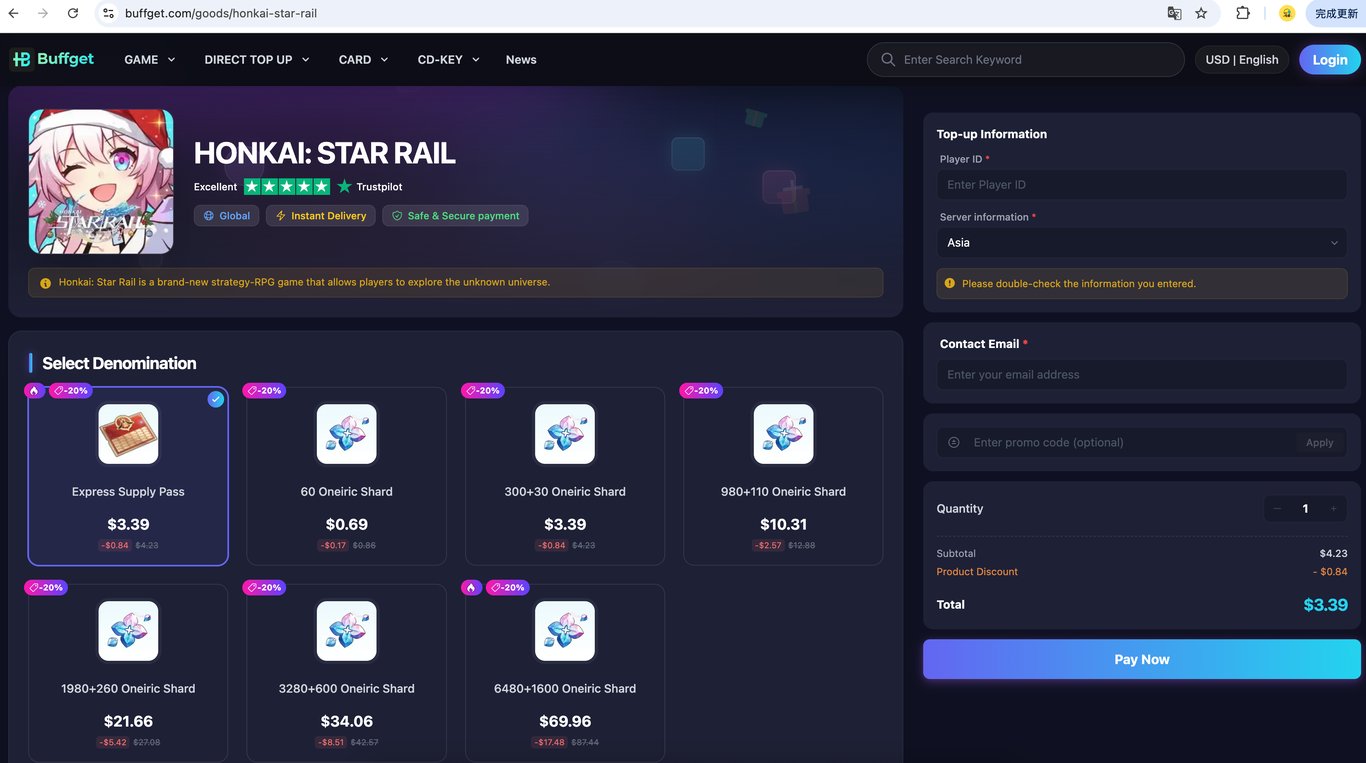Focus the Enter Search Keyword field
The width and height of the screenshot is (1366, 763).
1026,60
